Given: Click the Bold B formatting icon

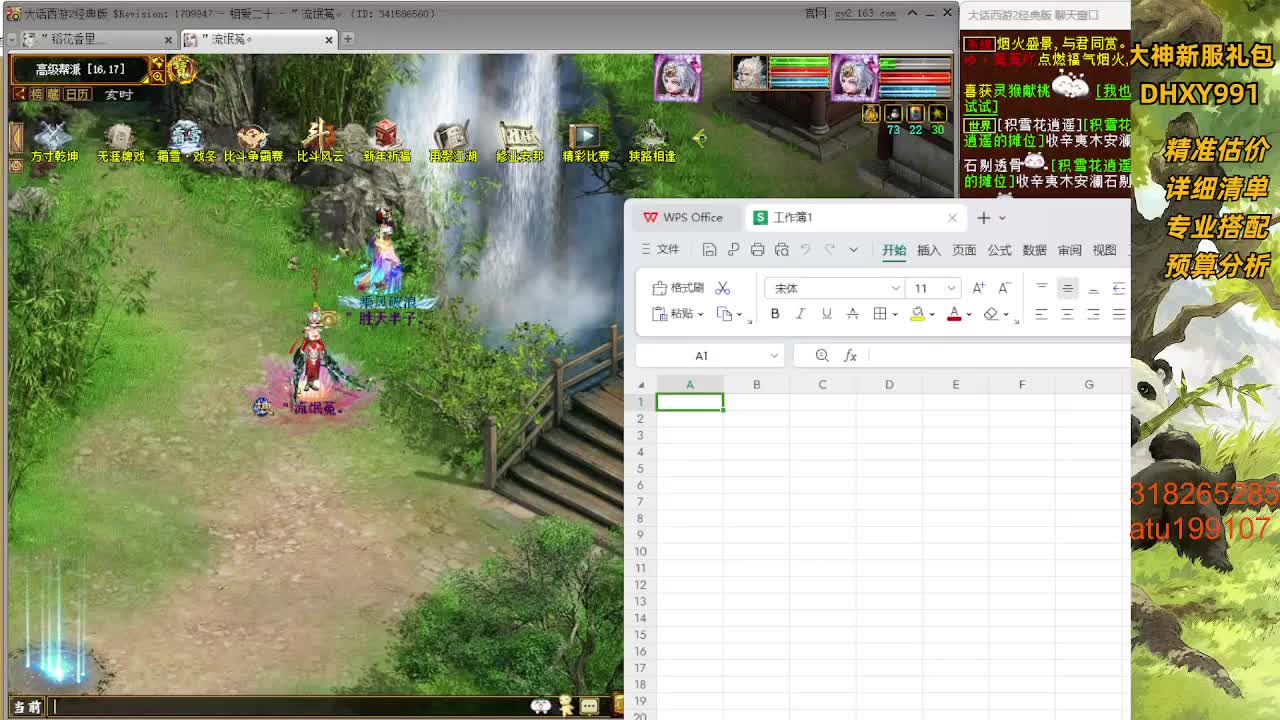Looking at the screenshot, I should pos(775,314).
